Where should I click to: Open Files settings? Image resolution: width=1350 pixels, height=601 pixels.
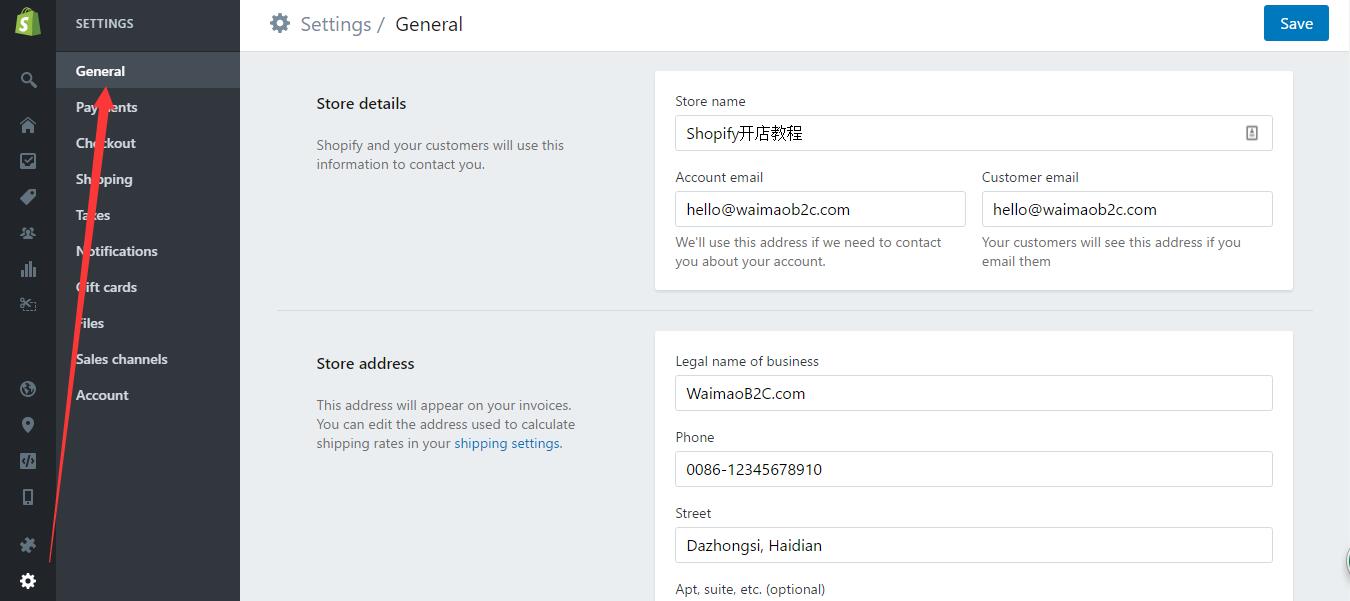tap(148, 323)
